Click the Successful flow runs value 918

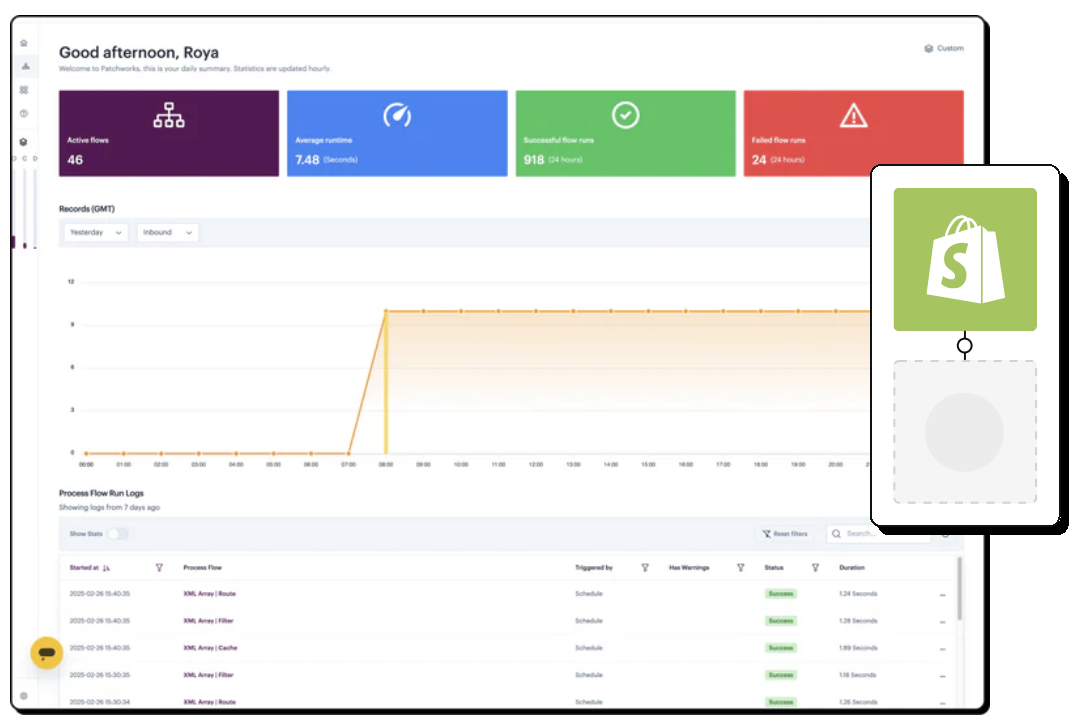pyautogui.click(x=533, y=160)
